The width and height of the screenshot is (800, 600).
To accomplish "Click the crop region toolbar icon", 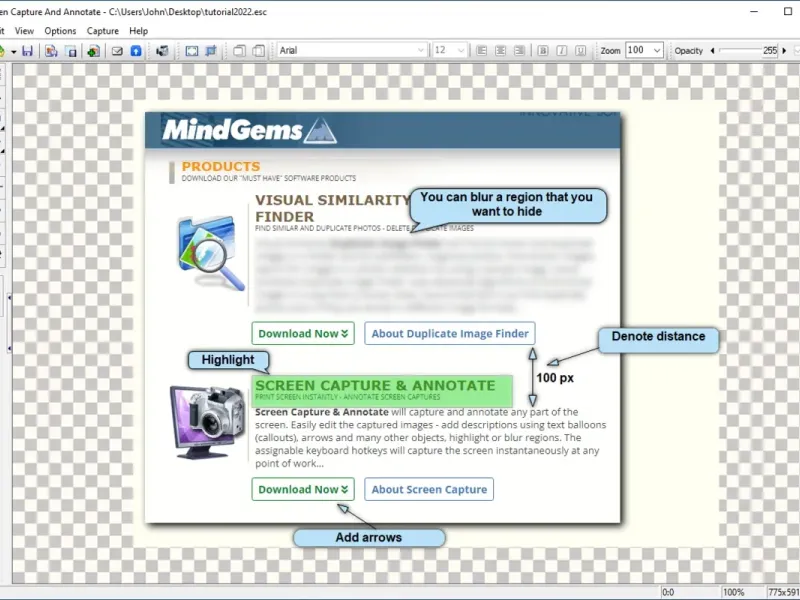I will coord(211,51).
